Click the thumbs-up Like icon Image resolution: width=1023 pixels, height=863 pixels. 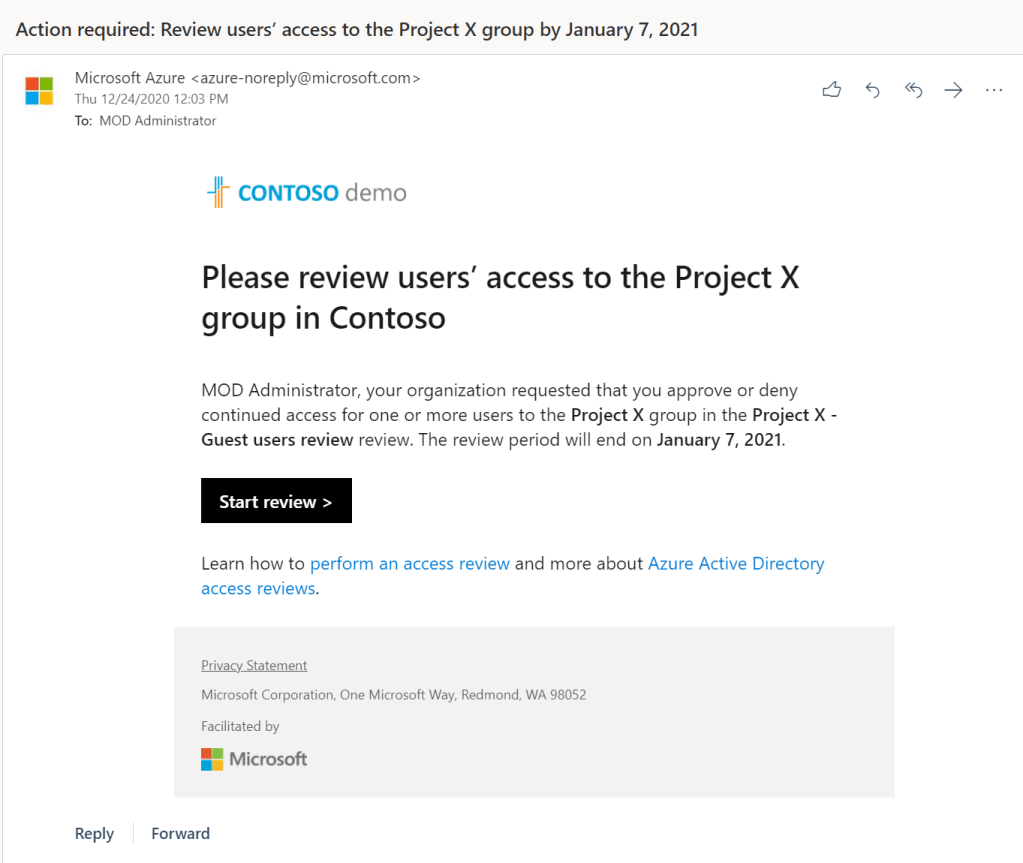pyautogui.click(x=832, y=90)
